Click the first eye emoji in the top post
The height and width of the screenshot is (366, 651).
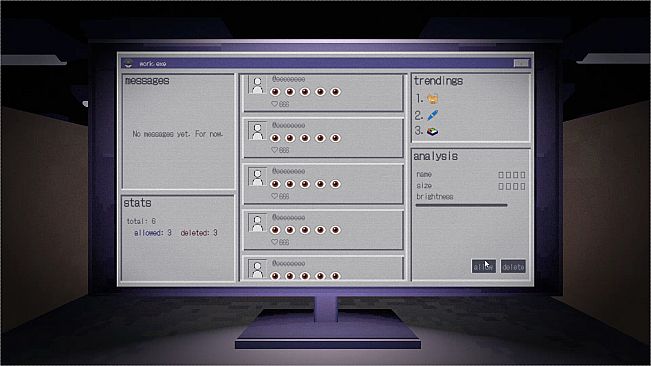[x=275, y=92]
